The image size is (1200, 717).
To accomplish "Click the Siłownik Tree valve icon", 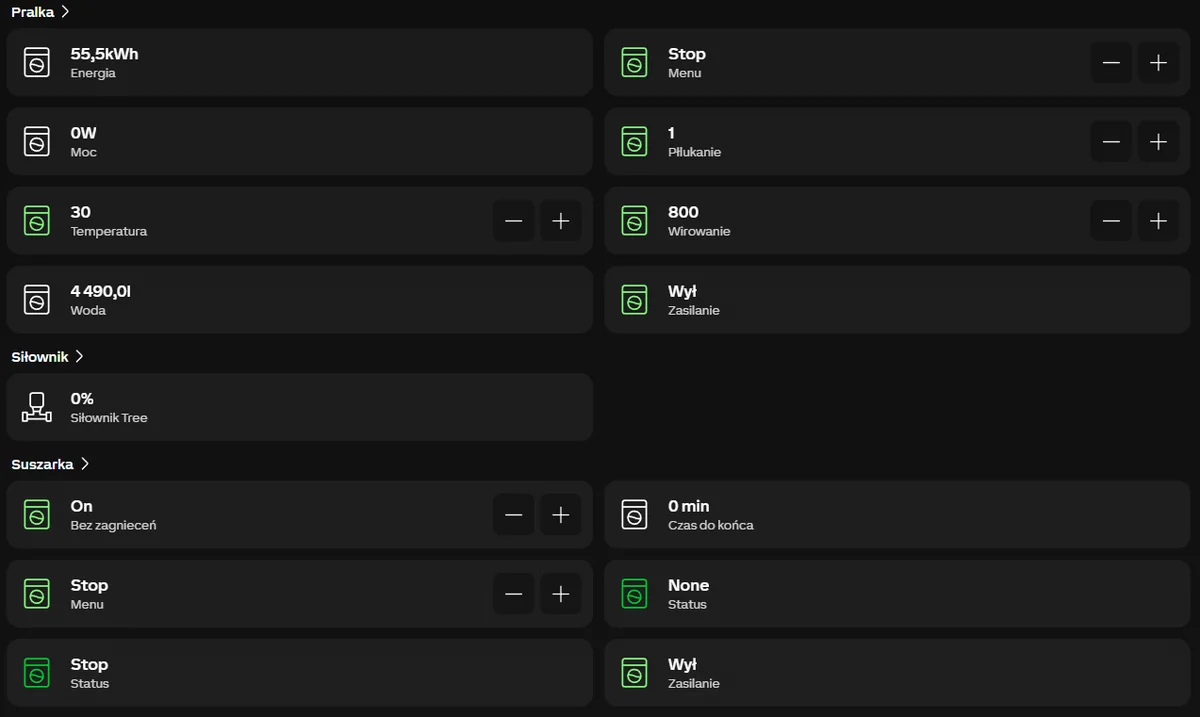I will tap(37, 407).
